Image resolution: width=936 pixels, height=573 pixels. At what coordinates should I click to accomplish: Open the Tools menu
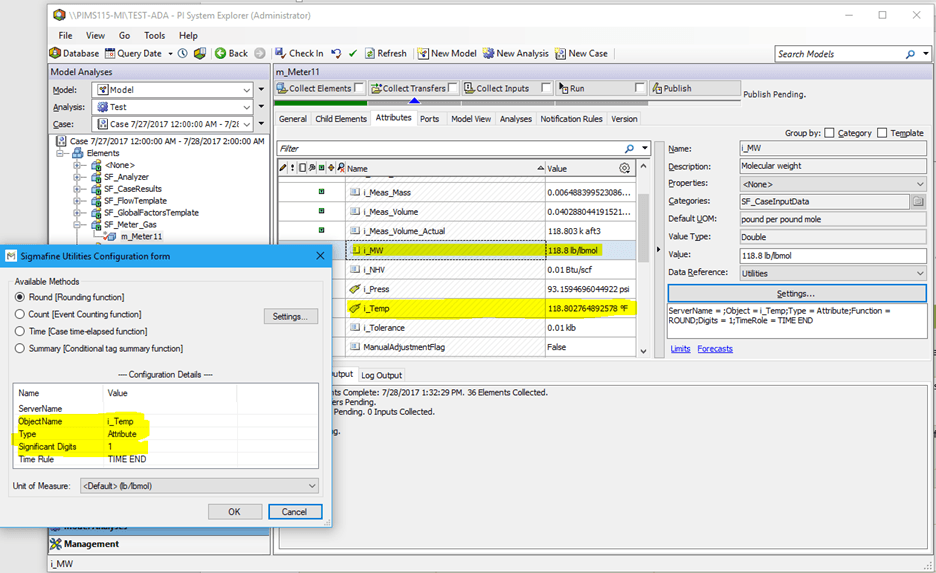(x=154, y=35)
